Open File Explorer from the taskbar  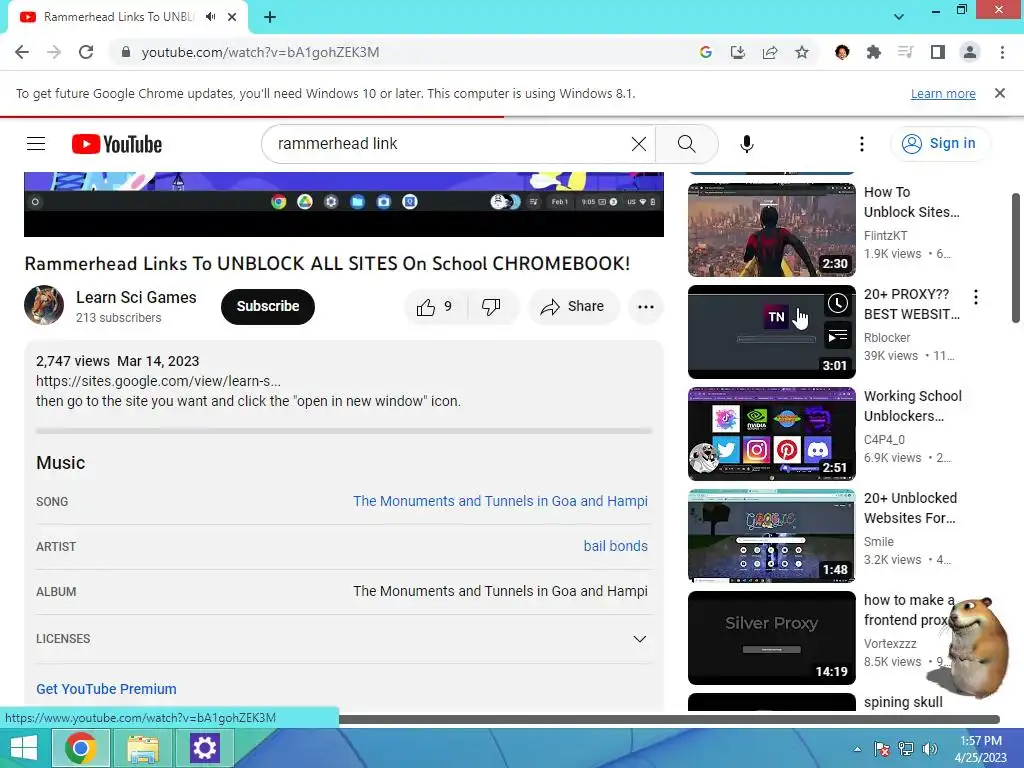tap(143, 748)
